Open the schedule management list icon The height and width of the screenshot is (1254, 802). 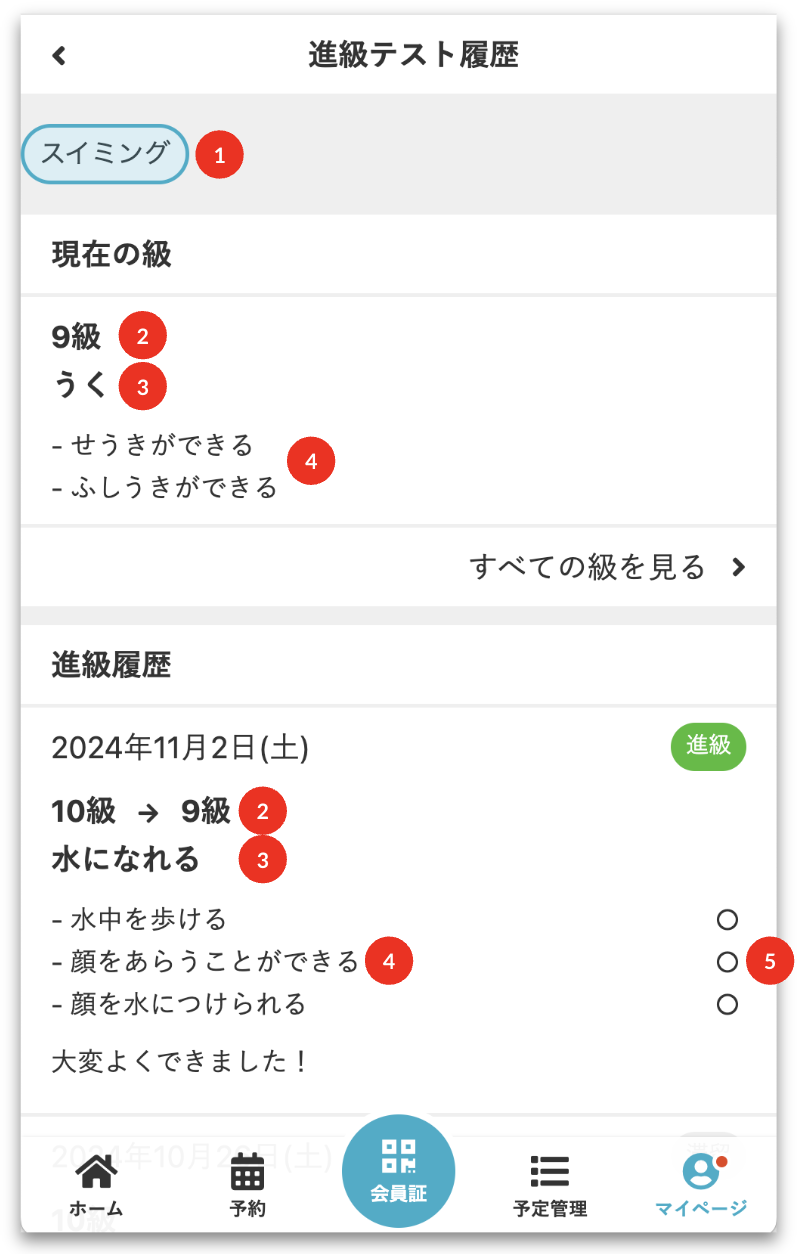click(x=549, y=1172)
